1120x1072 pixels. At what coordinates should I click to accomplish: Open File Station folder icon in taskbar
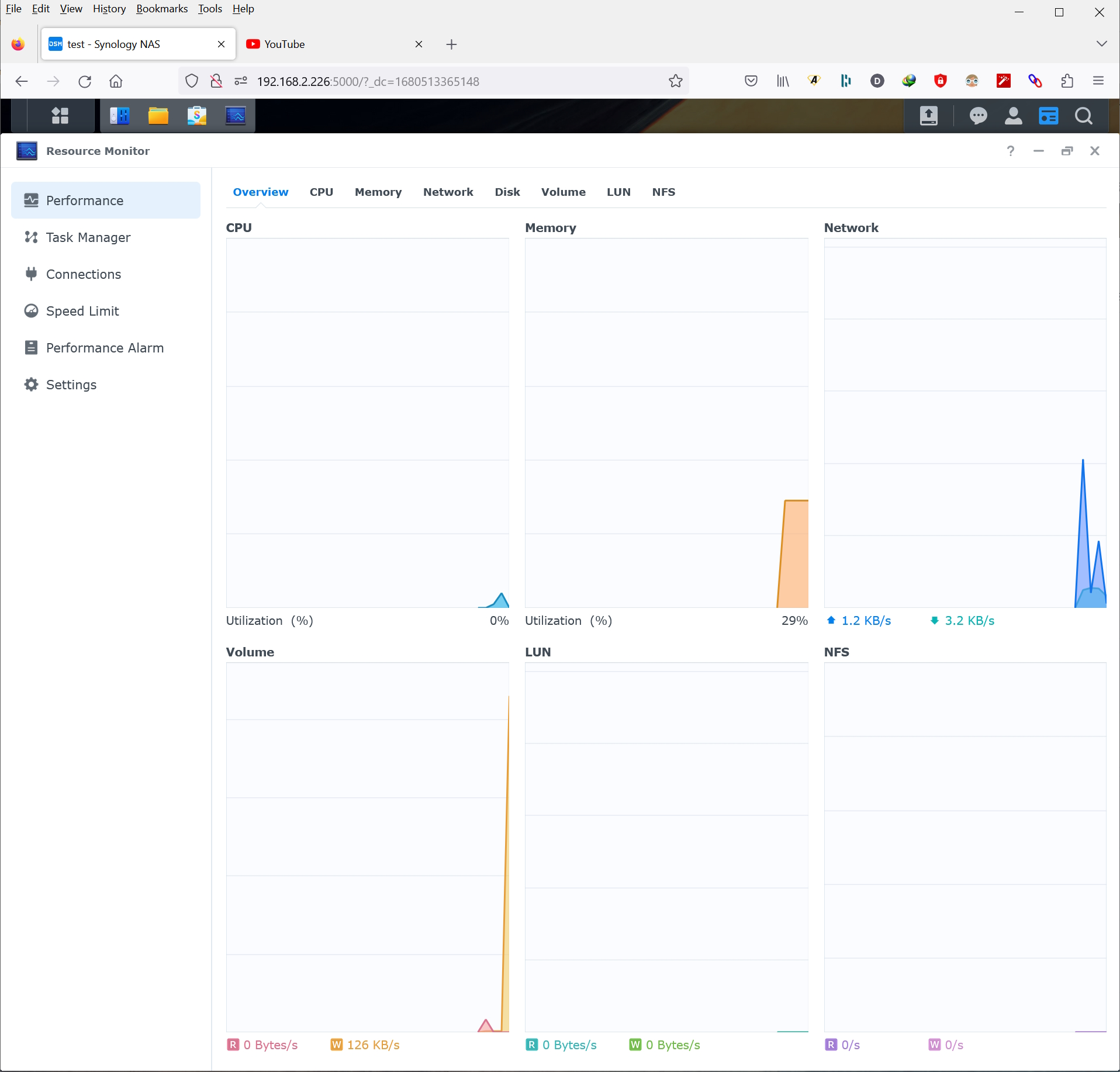click(x=158, y=116)
